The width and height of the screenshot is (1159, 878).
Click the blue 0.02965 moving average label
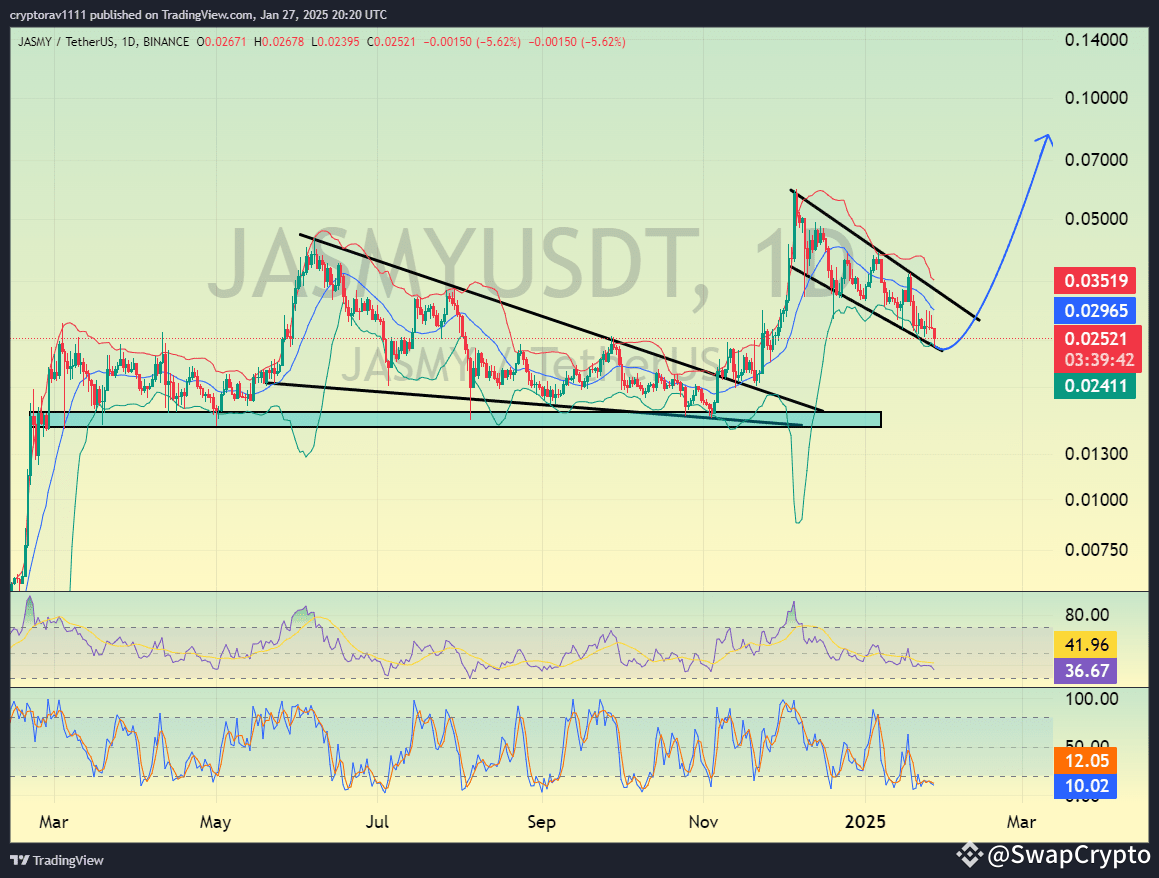click(x=1095, y=312)
